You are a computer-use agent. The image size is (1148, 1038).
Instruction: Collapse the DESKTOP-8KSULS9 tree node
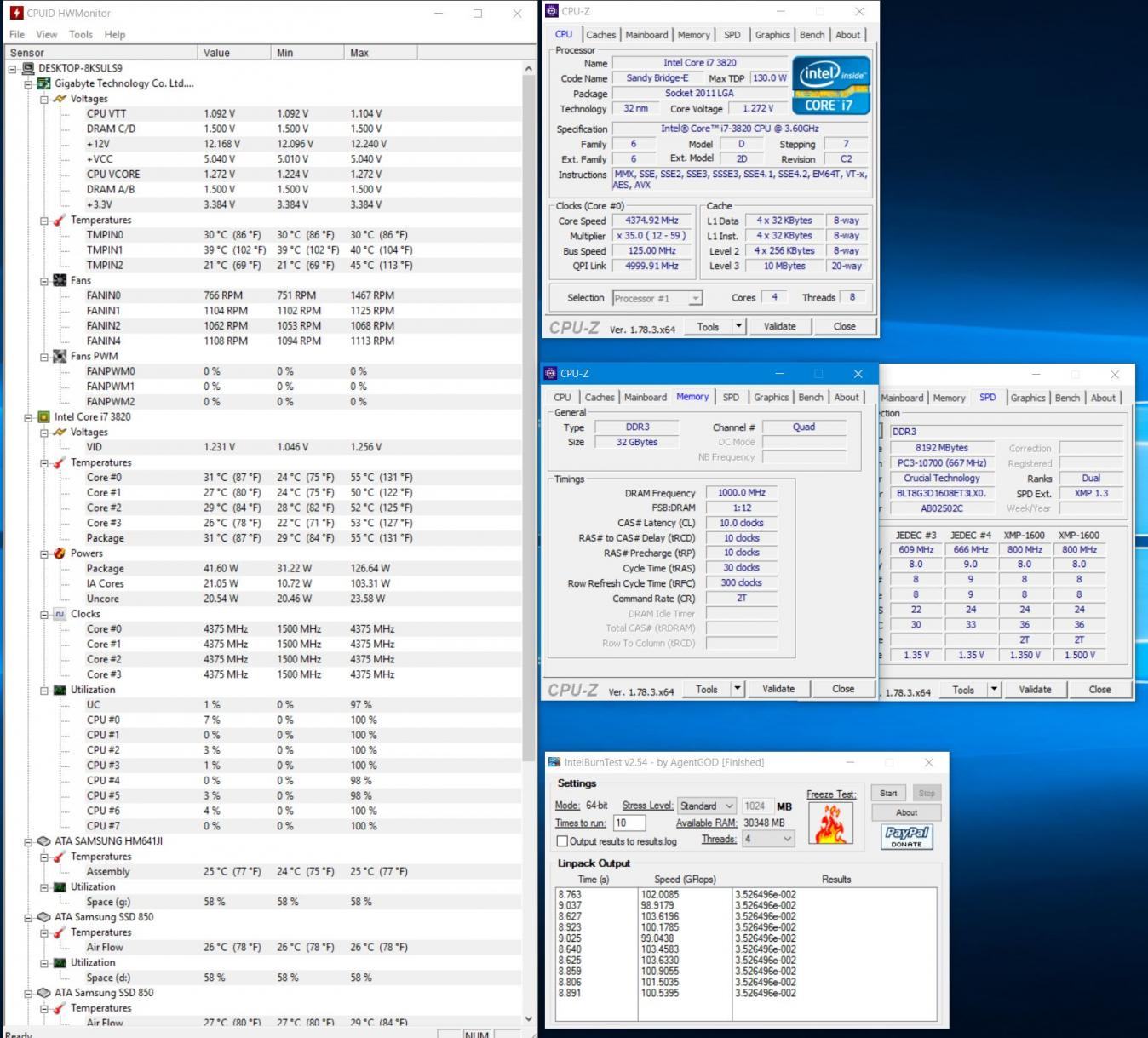pos(12,68)
